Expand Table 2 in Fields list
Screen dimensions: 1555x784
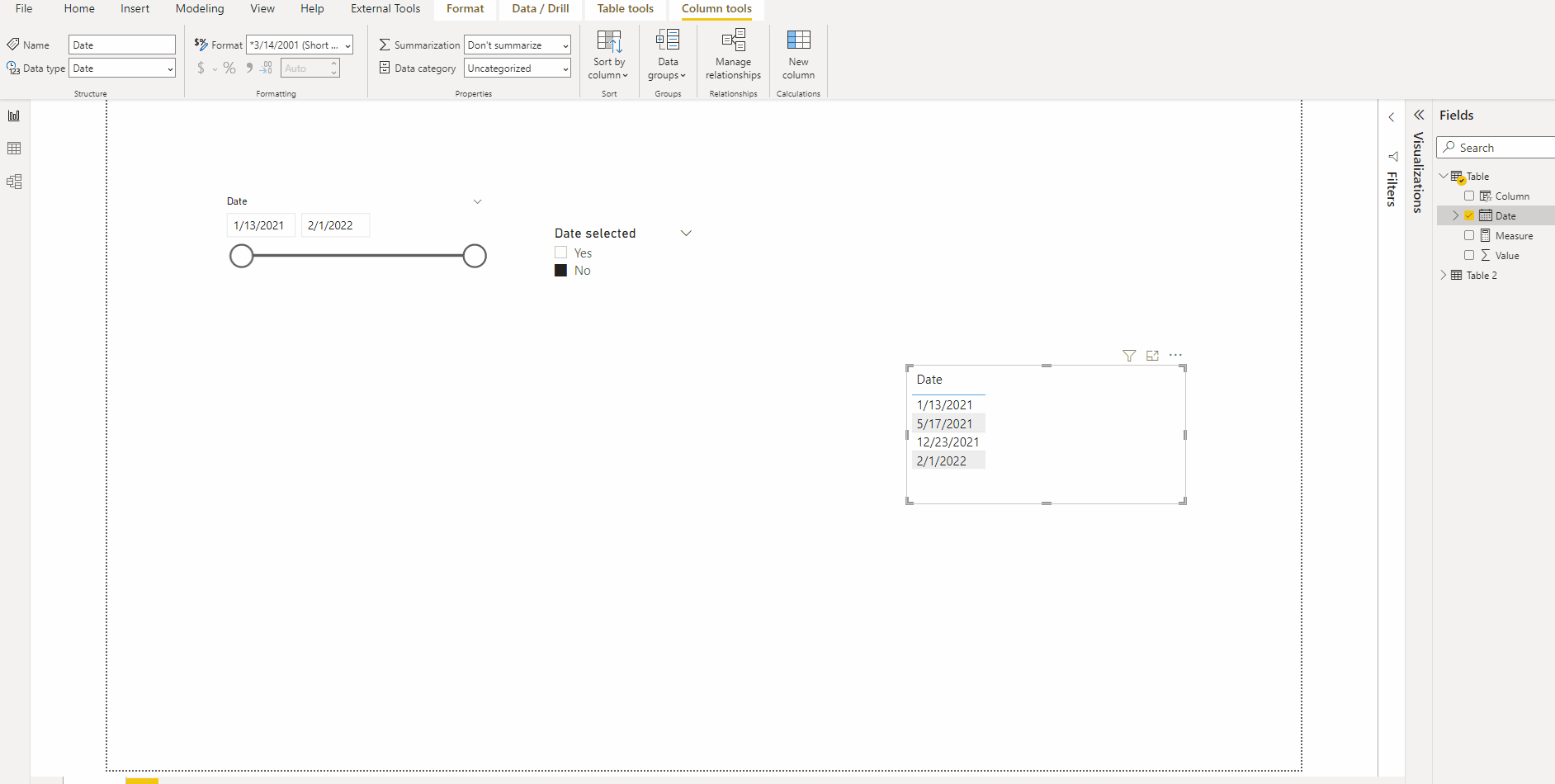(x=1444, y=275)
